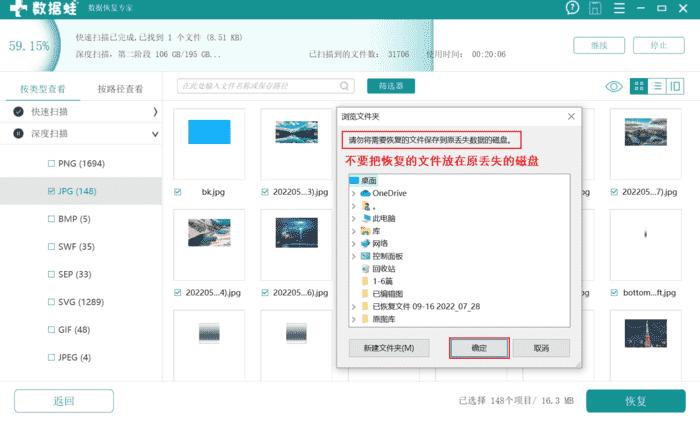Screen dimensions: 700x423
Task: Uncheck the 202205...4).jpg file checkbox
Action: 178,293
